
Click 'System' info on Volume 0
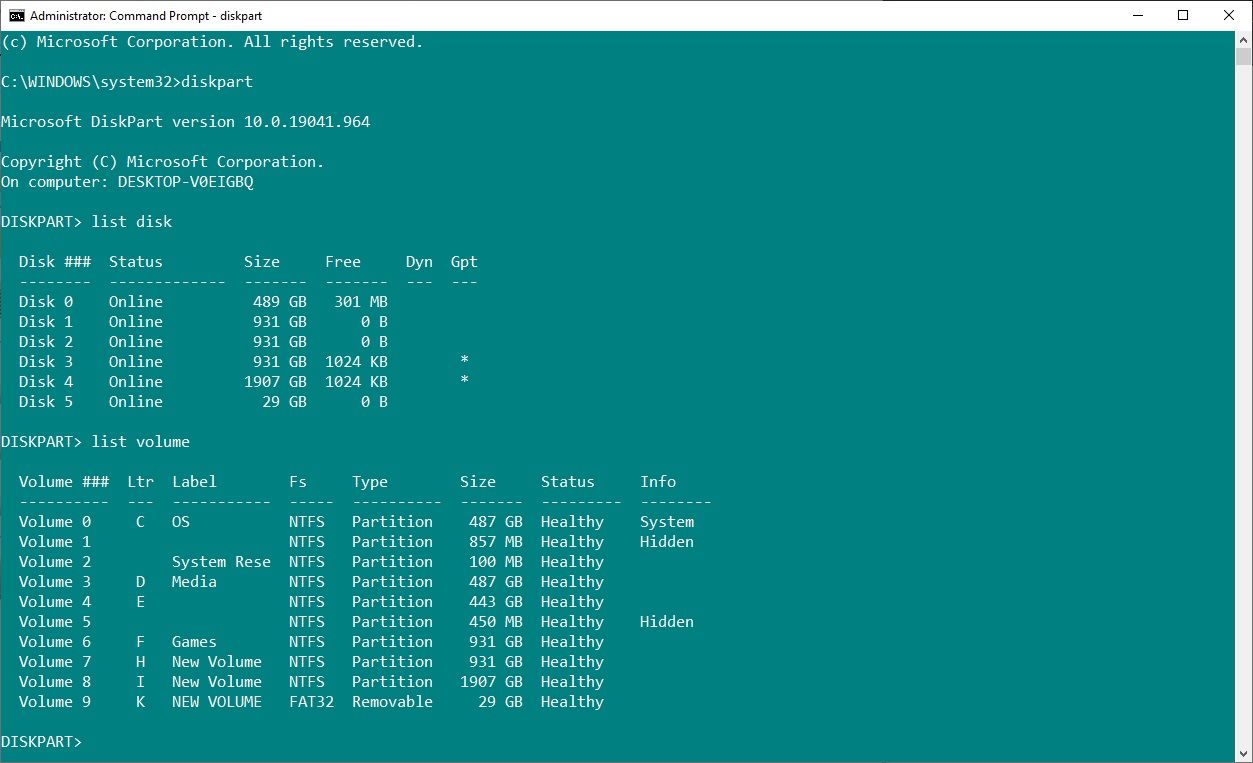(667, 522)
